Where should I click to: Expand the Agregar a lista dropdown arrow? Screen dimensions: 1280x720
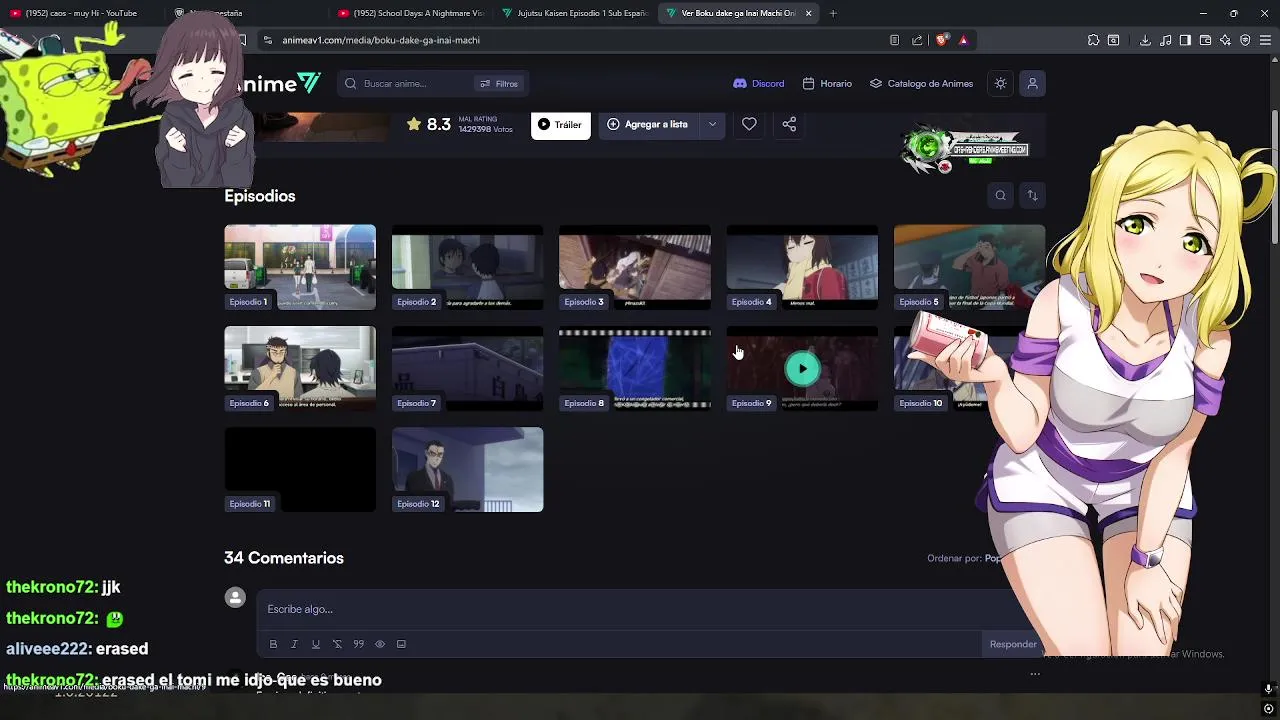coord(712,125)
